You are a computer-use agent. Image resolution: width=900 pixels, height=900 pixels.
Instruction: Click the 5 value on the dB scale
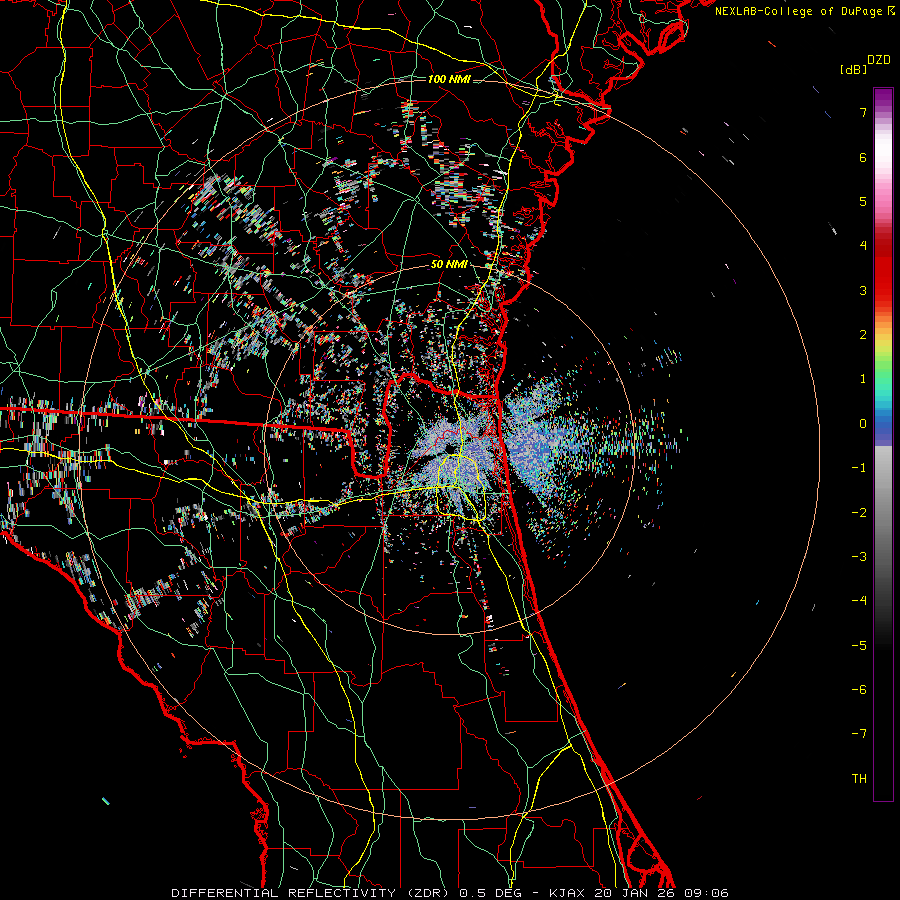863,201
